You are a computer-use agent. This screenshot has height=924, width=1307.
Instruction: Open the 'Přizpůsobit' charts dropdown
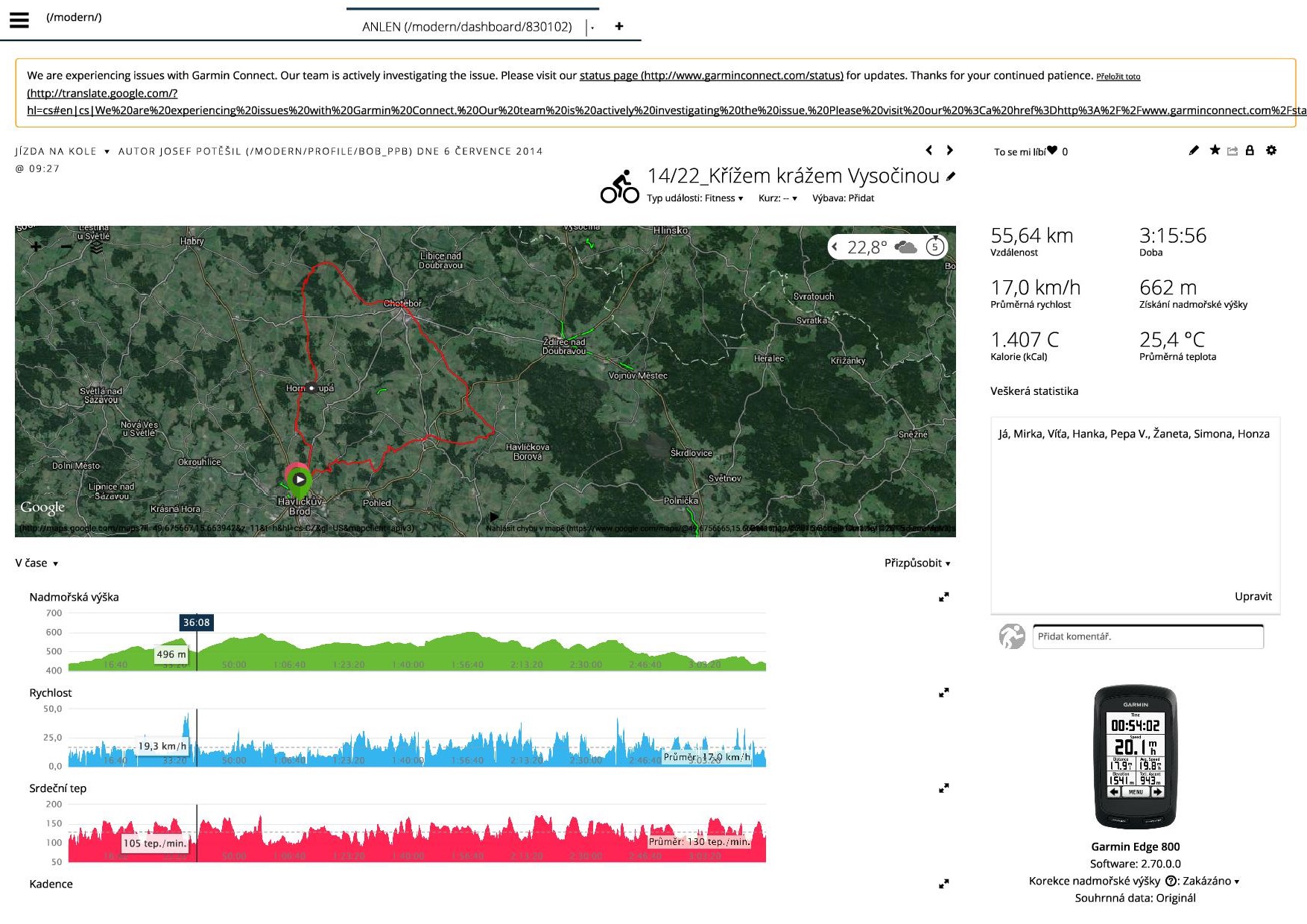click(917, 563)
